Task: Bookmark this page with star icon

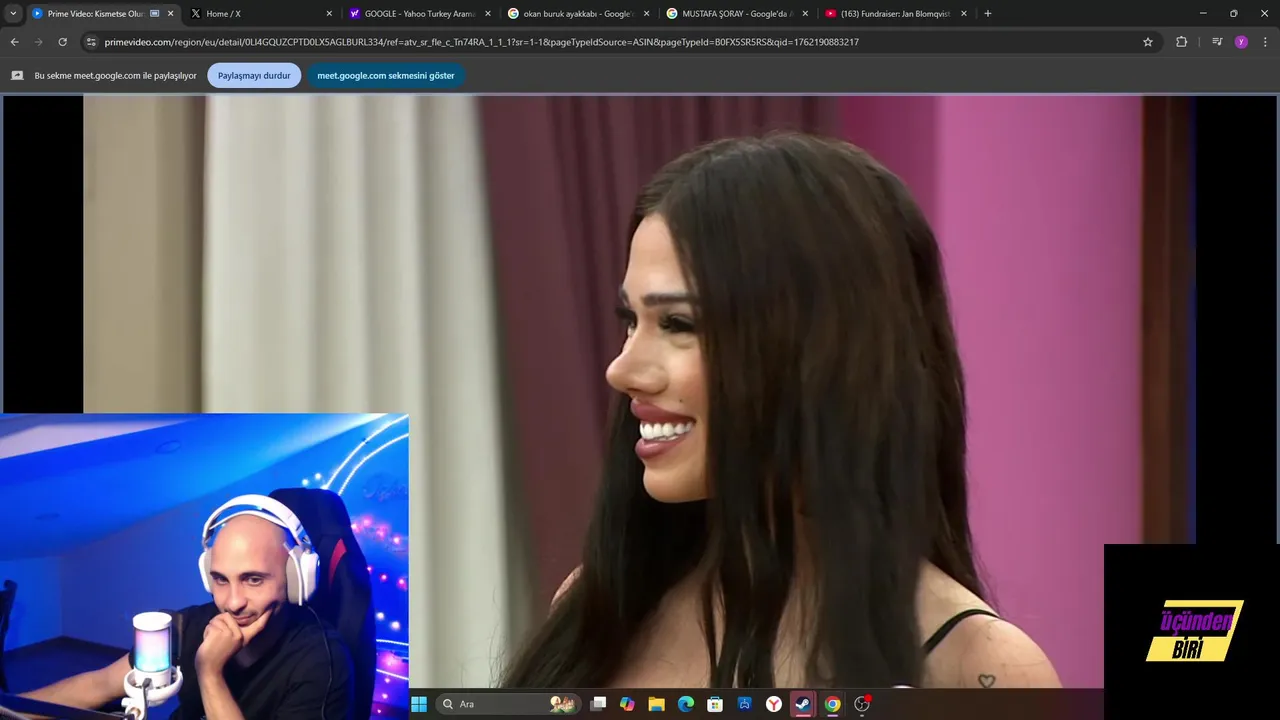Action: click(x=1148, y=42)
